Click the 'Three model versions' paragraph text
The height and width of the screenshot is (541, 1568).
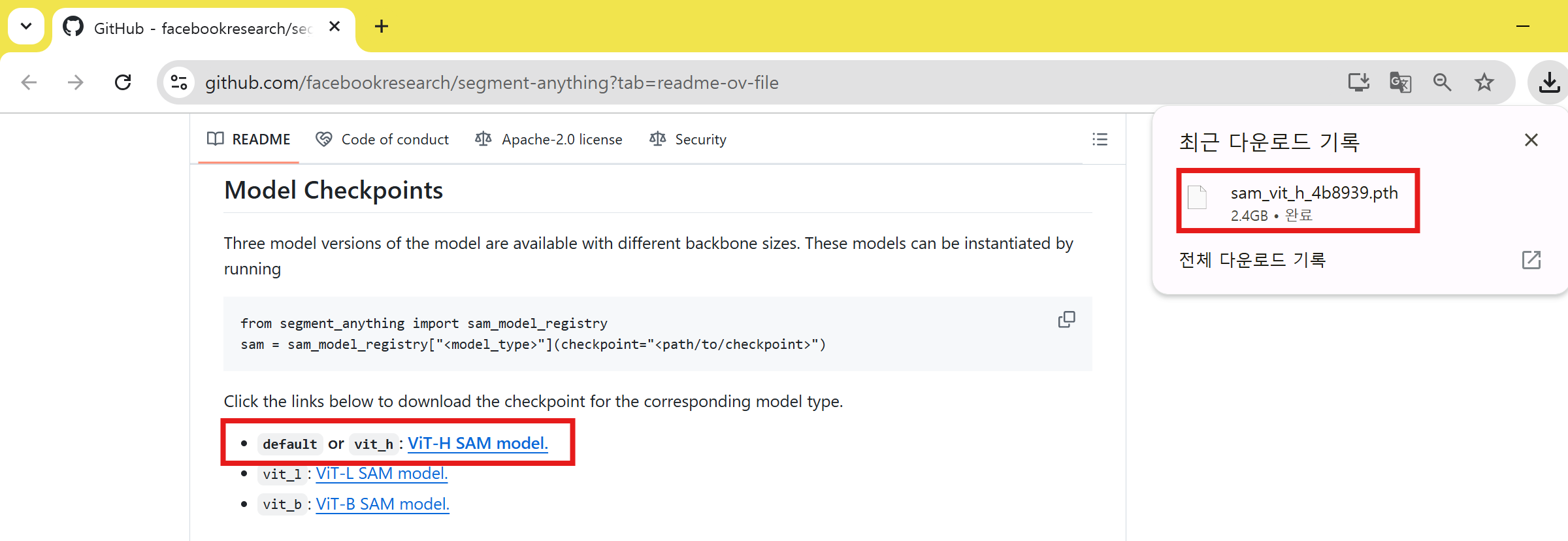coord(648,256)
